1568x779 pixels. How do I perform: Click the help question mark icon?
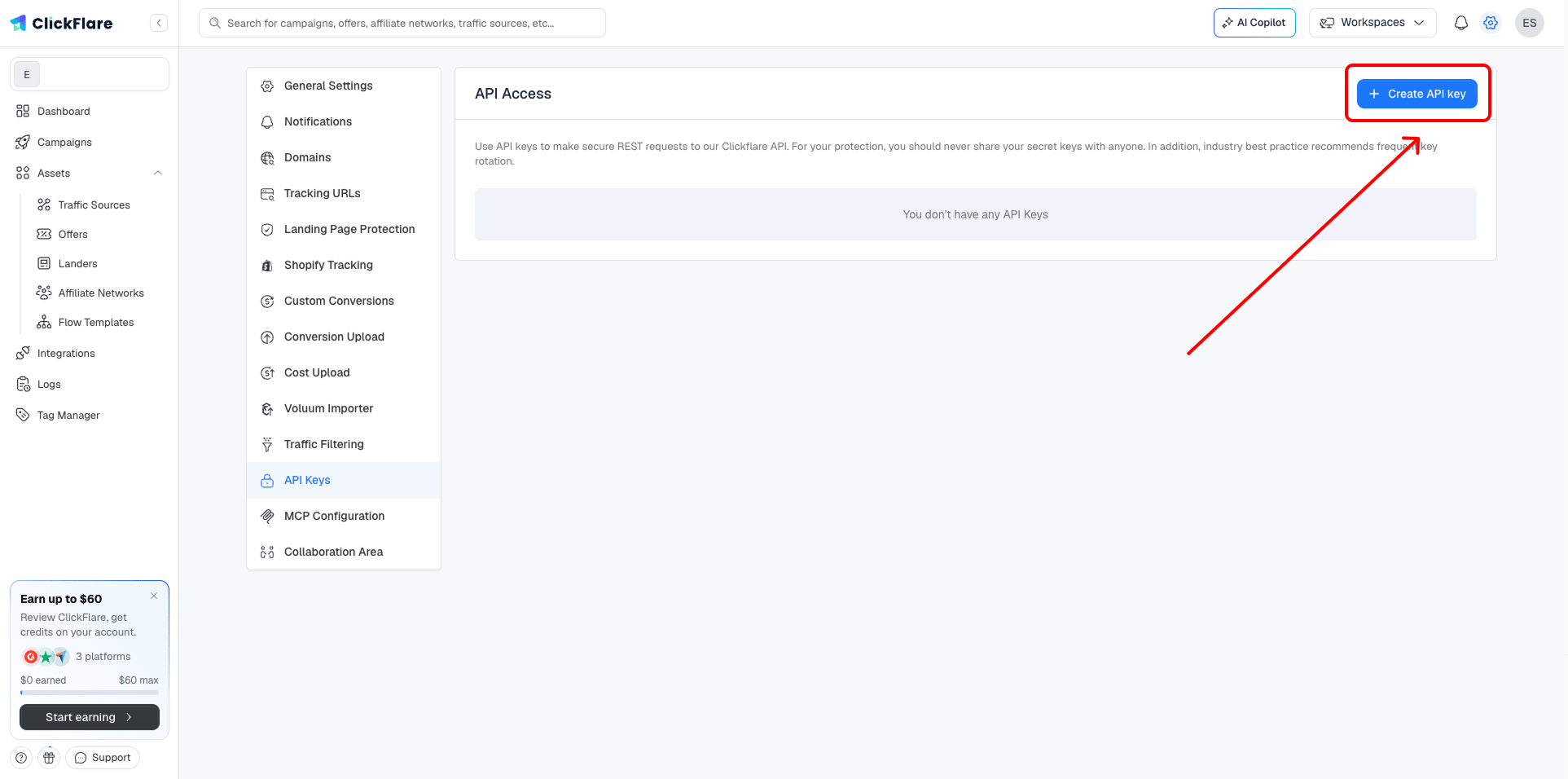[x=21, y=758]
